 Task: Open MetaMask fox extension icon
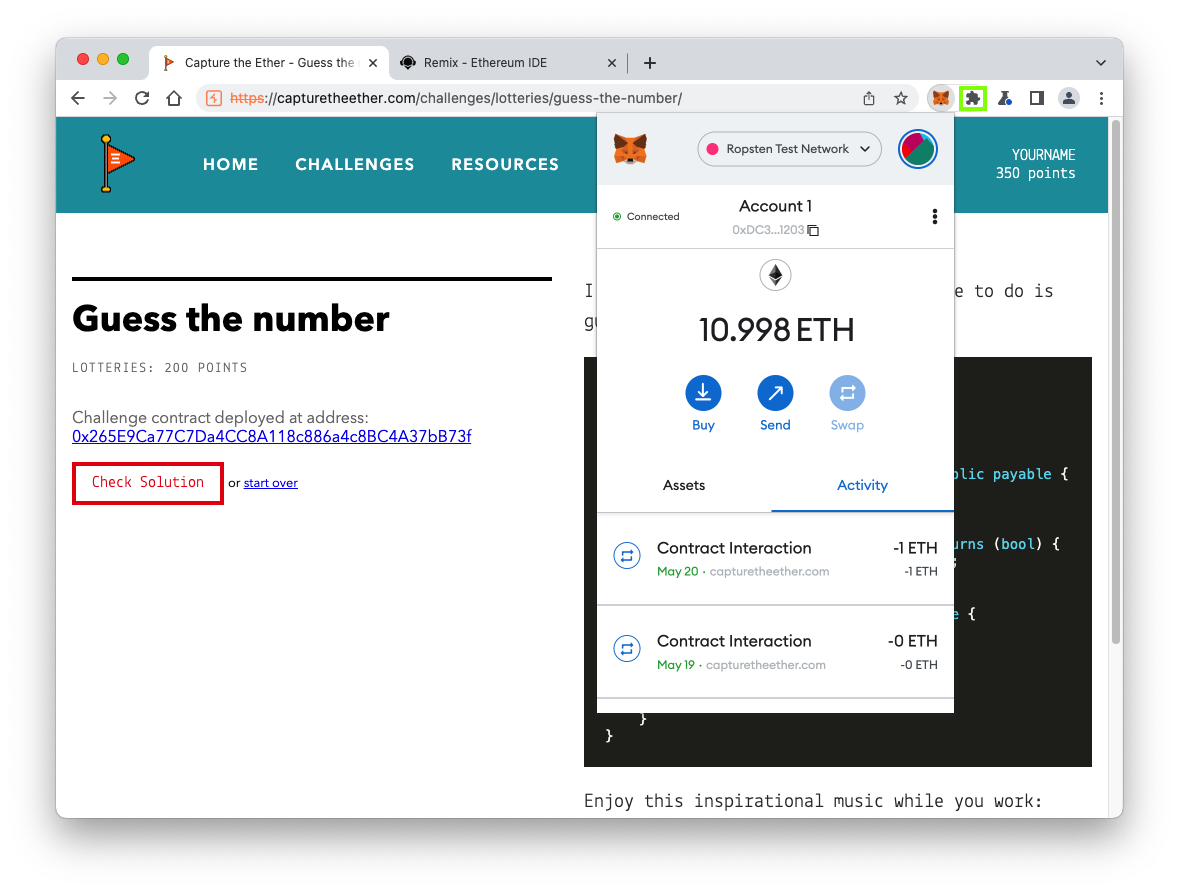tap(941, 99)
